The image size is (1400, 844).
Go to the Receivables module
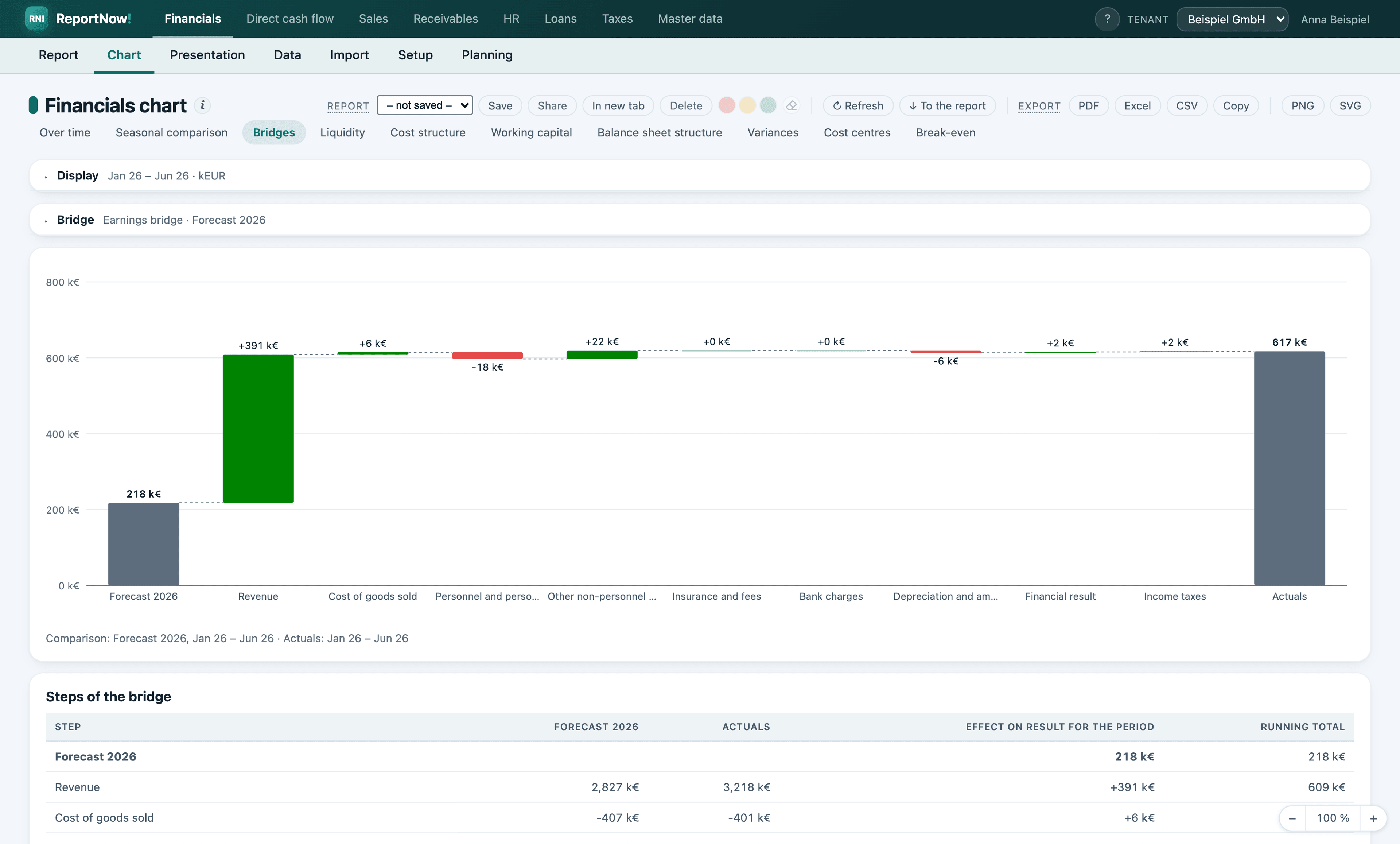tap(446, 19)
